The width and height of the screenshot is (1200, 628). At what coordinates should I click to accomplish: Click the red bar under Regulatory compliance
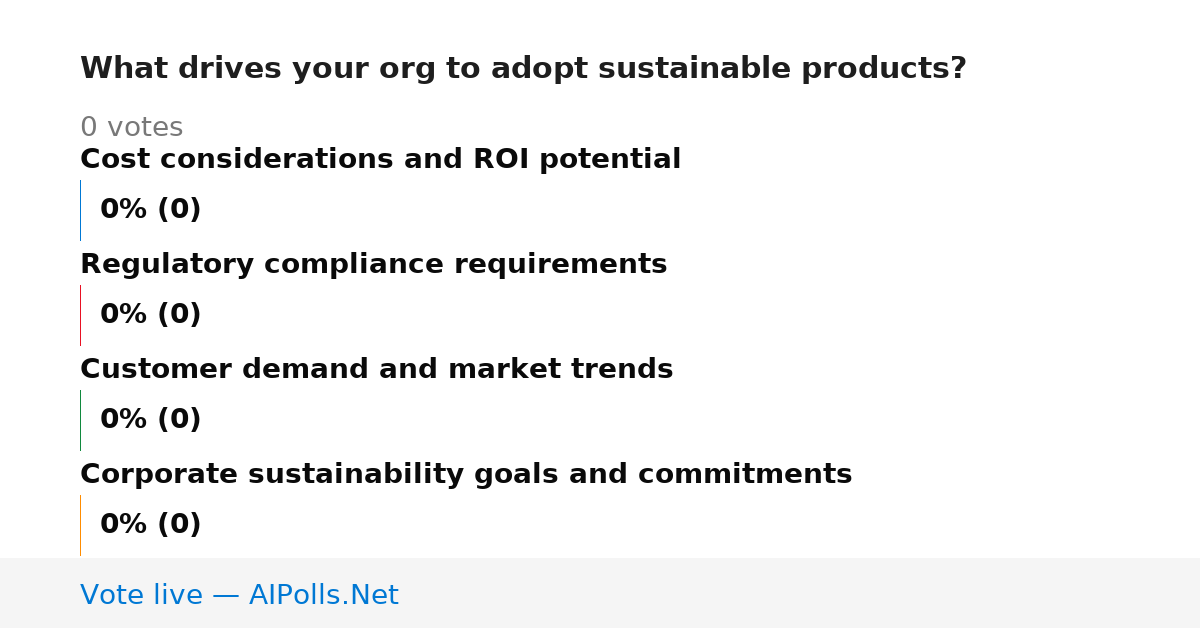coord(80,315)
